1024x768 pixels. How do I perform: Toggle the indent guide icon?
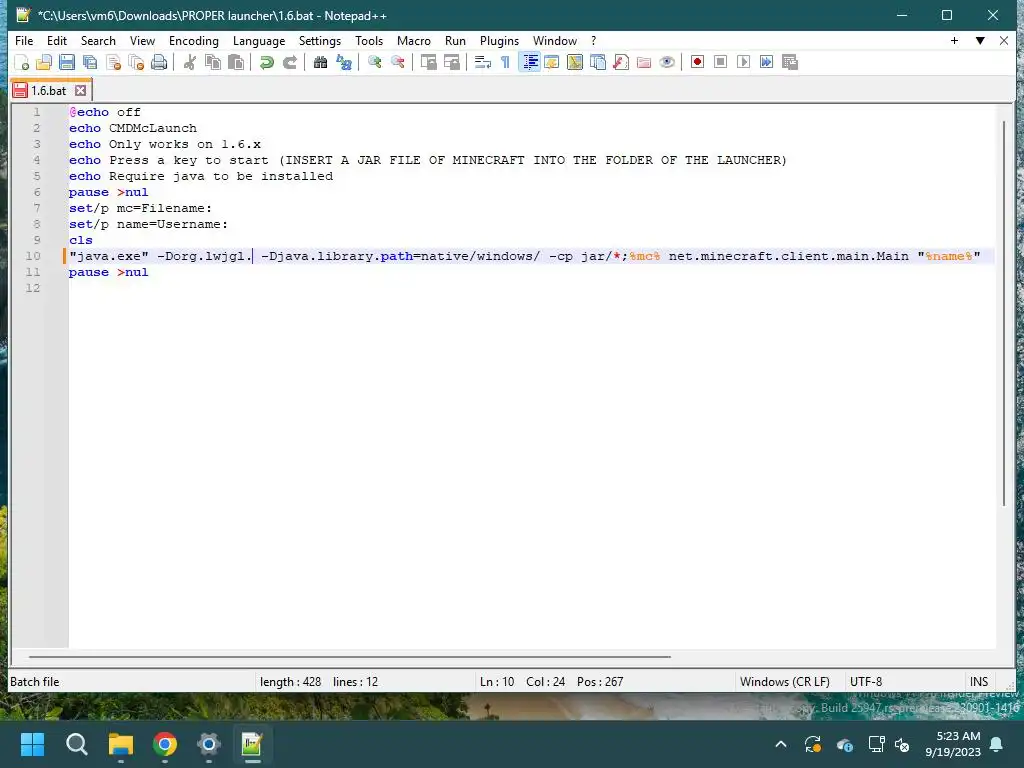tap(530, 62)
